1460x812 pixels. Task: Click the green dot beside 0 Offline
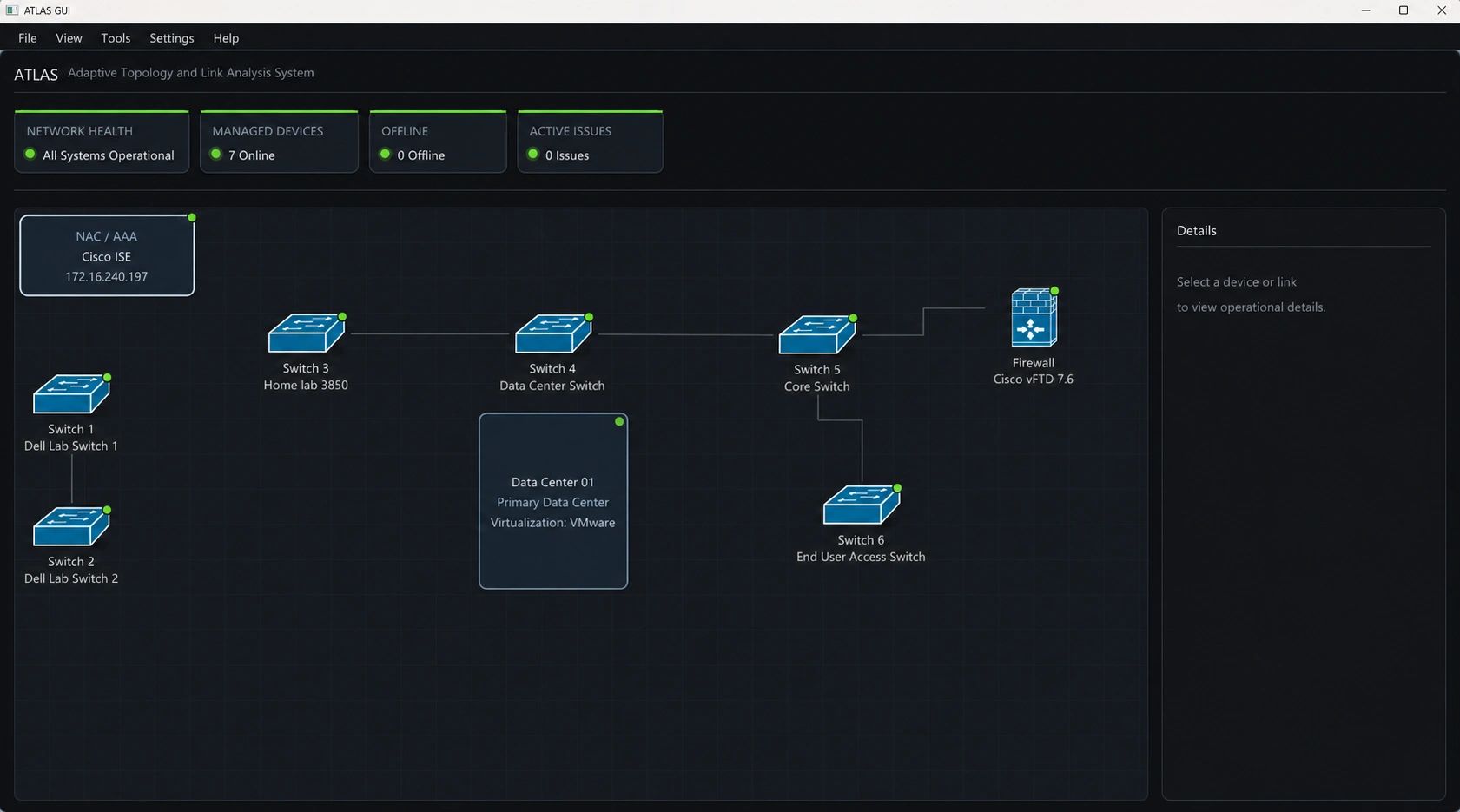point(386,154)
